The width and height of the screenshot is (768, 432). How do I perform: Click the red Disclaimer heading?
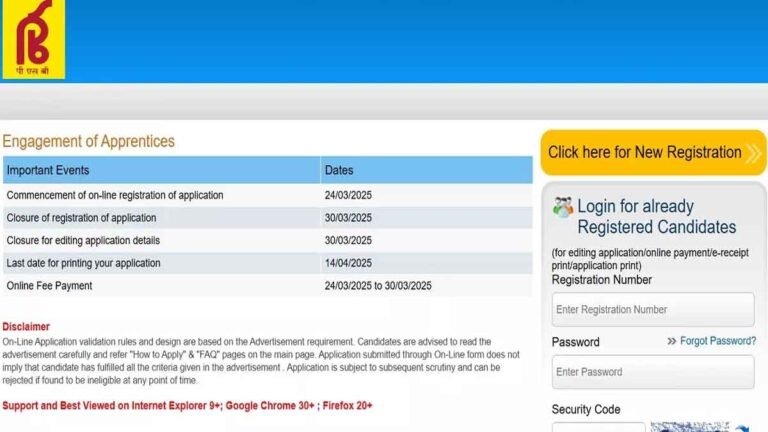[26, 327]
